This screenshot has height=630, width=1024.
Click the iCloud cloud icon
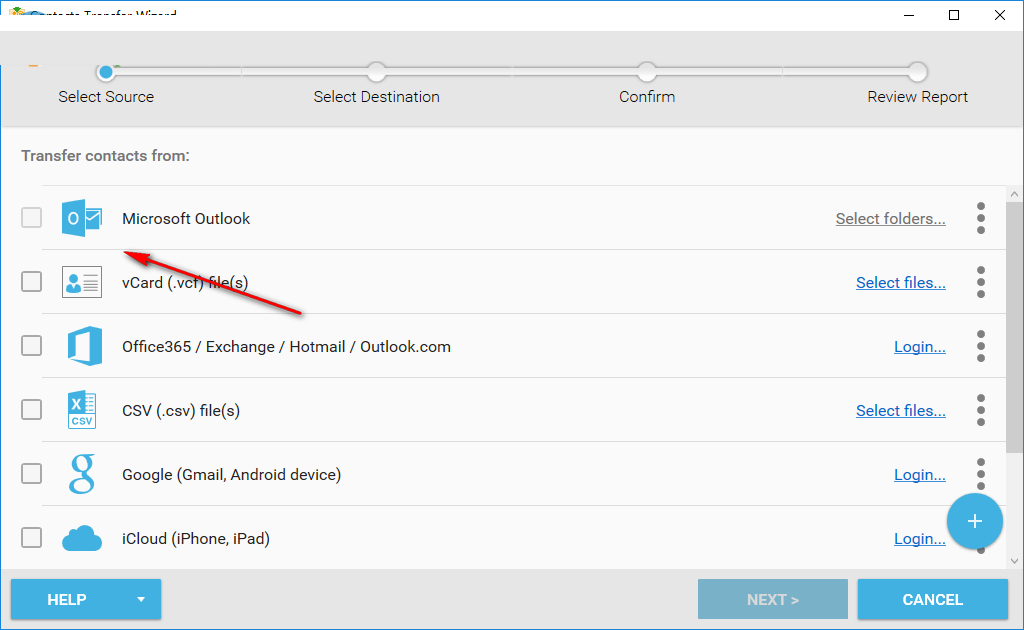[x=82, y=538]
